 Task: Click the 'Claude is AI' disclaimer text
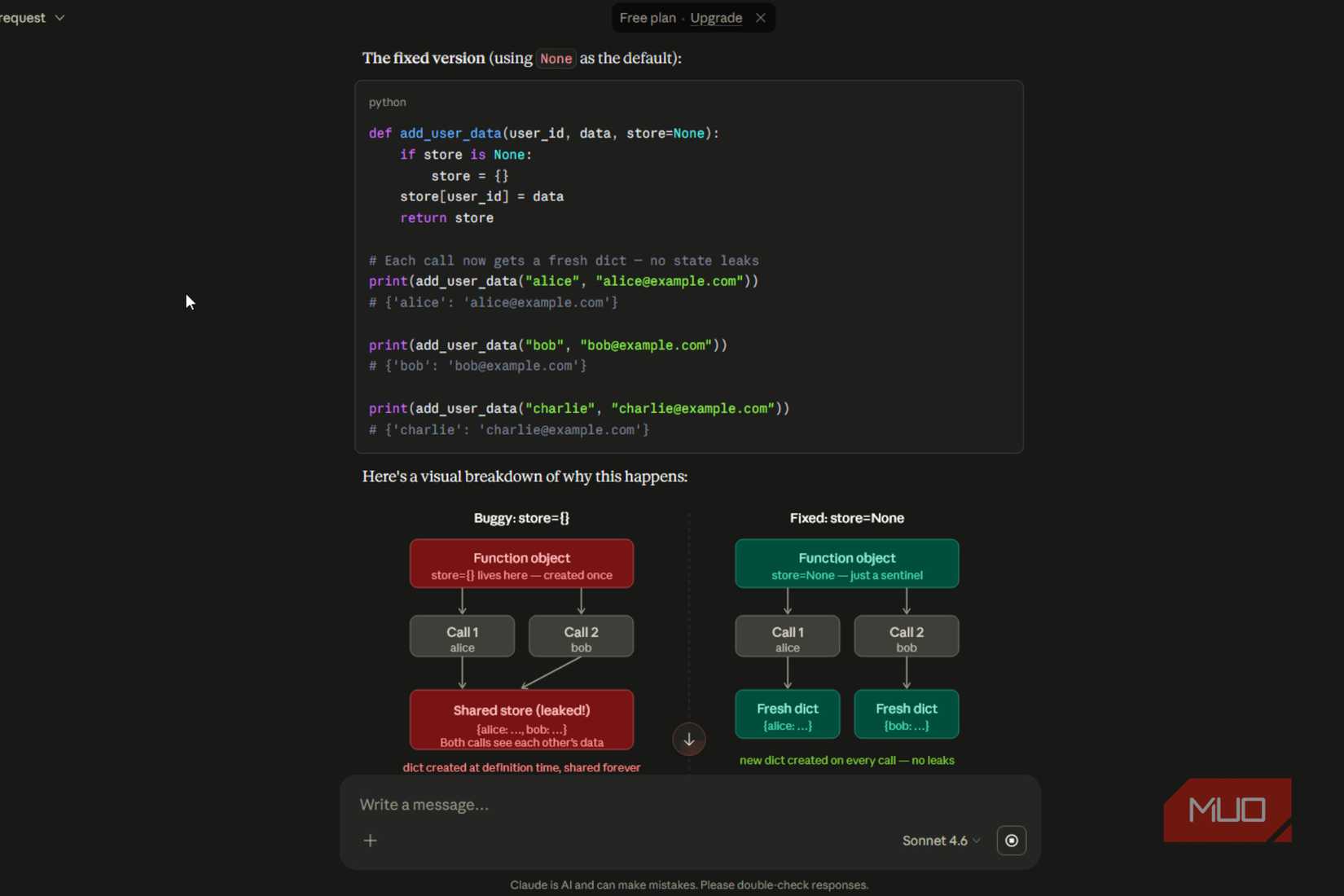689,885
